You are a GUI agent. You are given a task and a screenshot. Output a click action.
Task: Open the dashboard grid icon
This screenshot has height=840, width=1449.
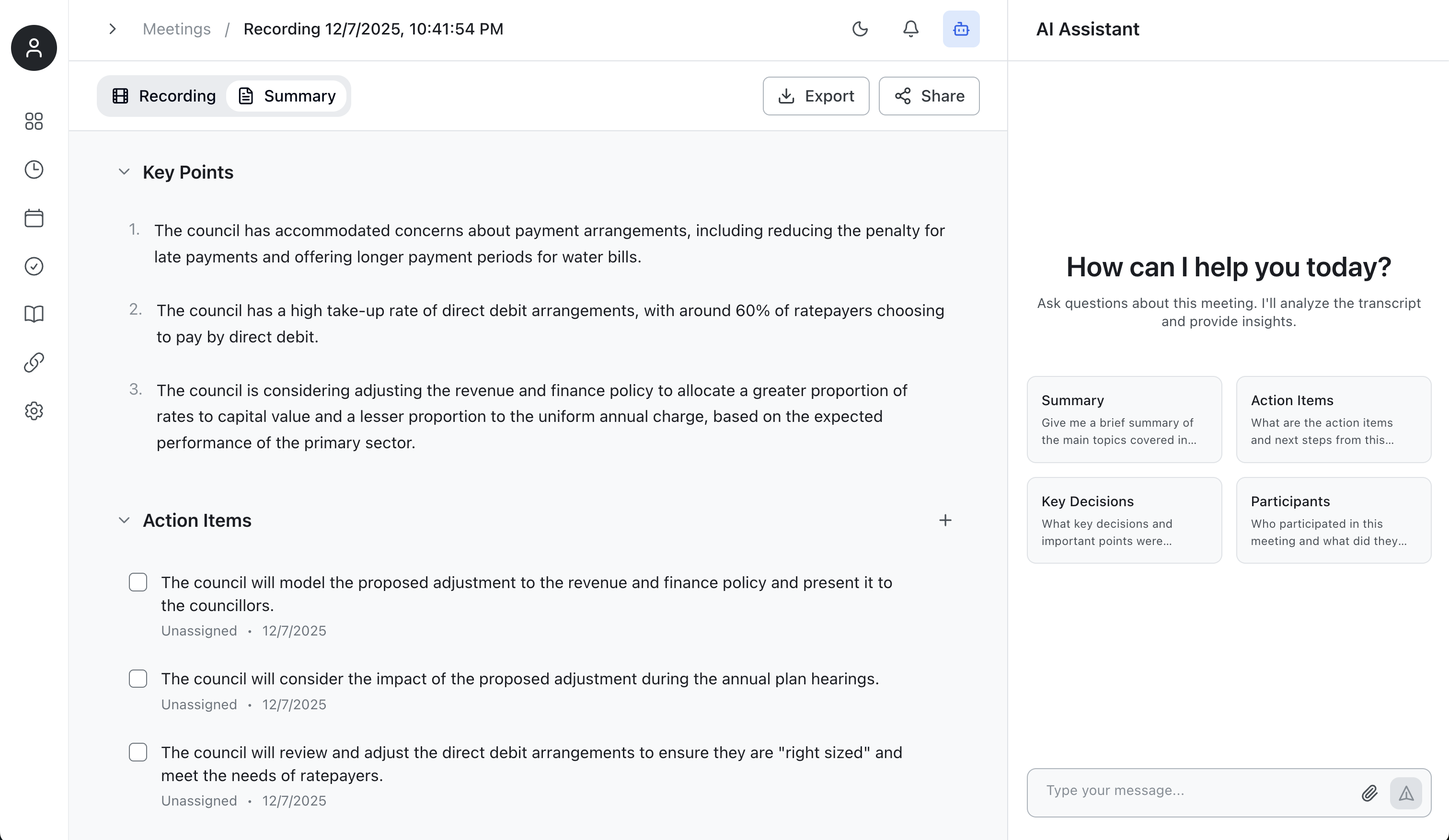34,122
